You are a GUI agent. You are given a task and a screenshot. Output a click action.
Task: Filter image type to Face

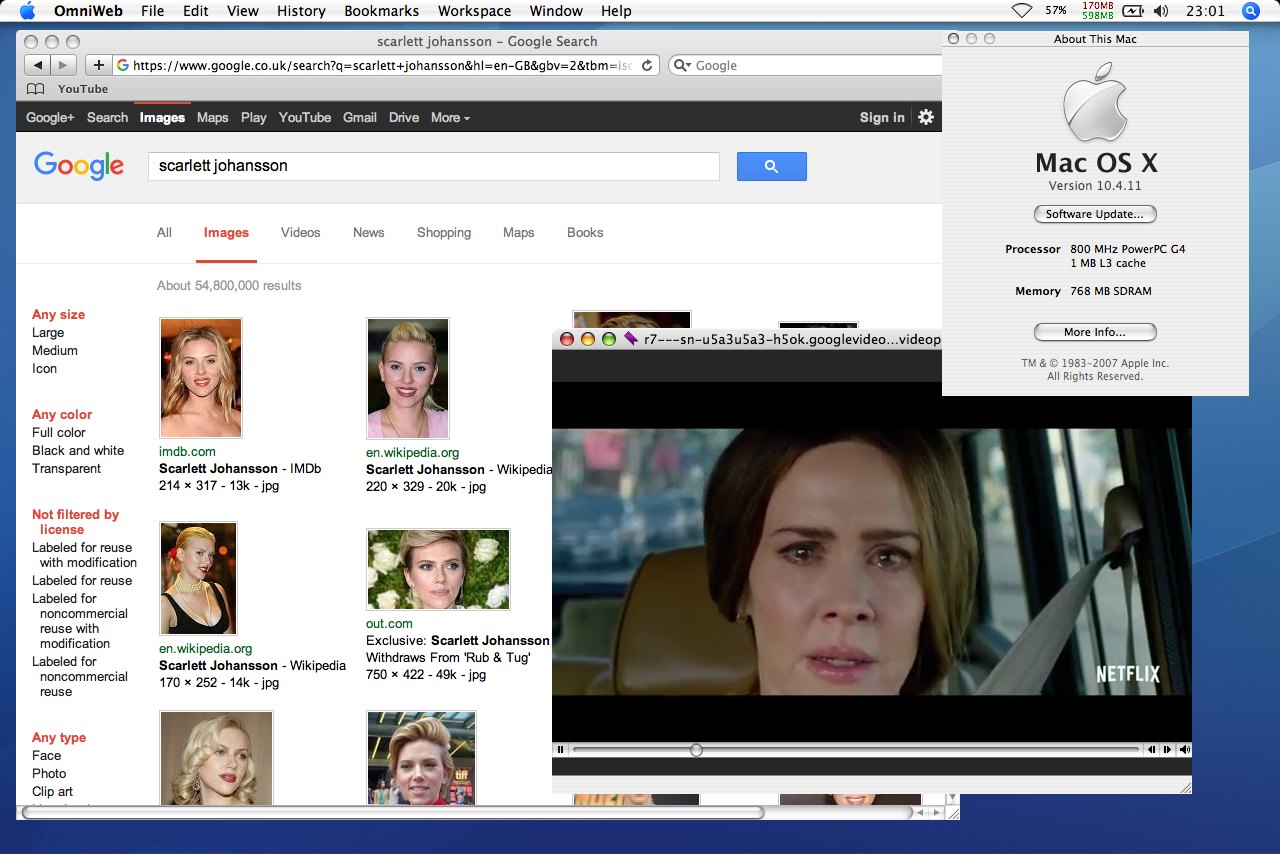47,755
